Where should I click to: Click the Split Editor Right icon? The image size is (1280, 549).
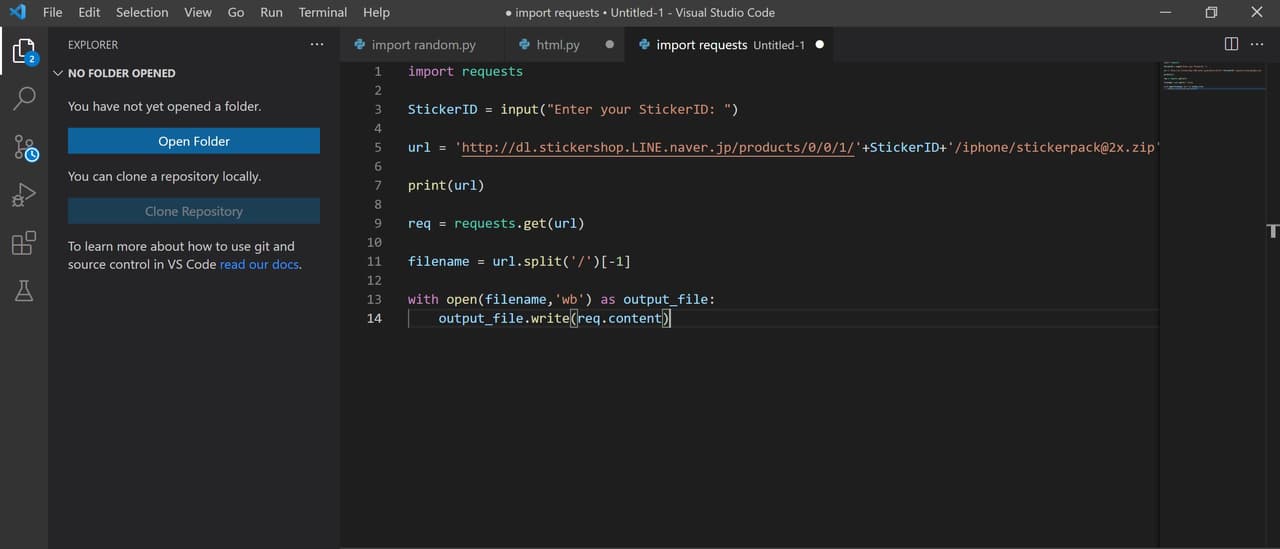(x=1231, y=44)
